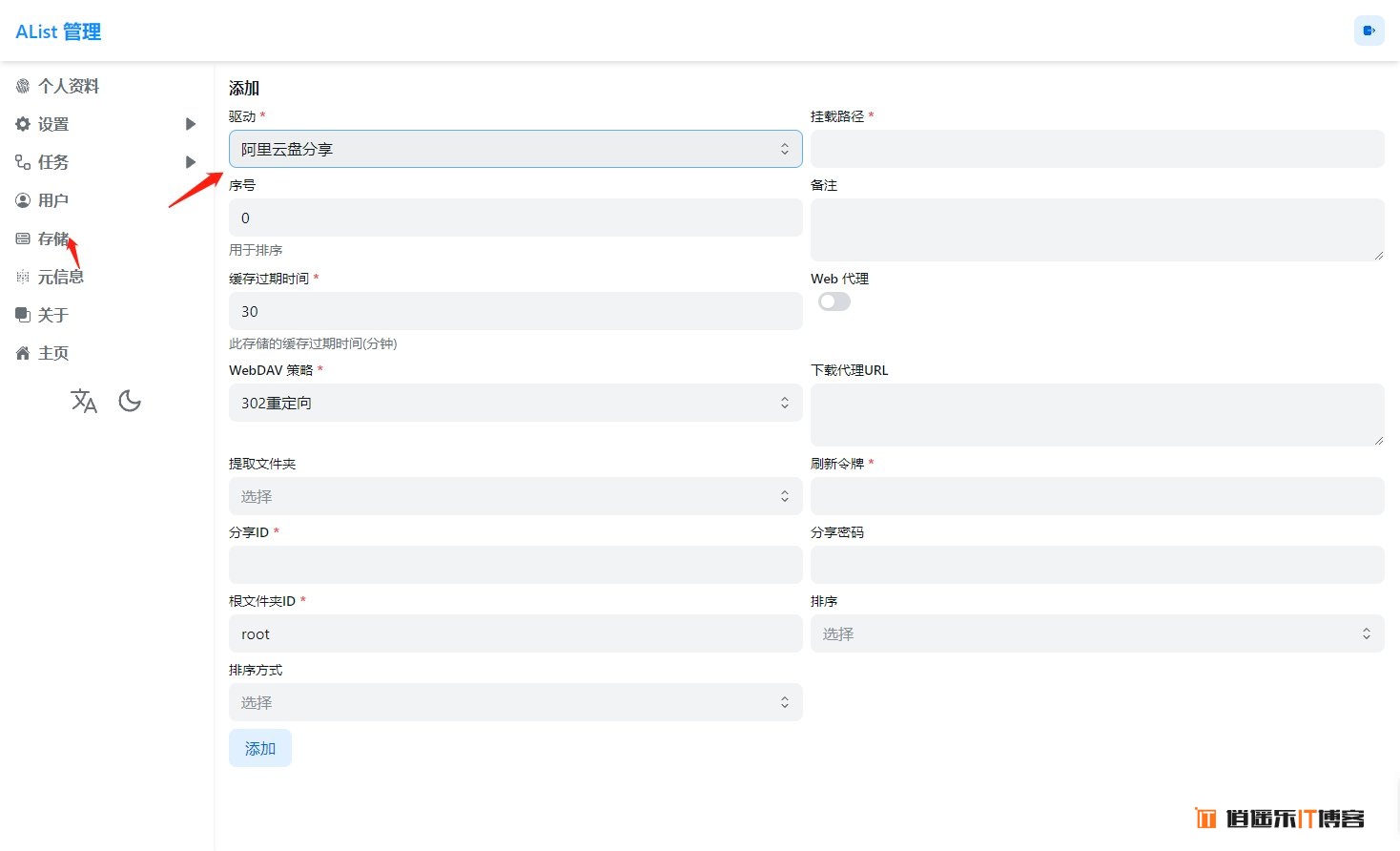
Task: Click the 添加 submit button
Action: pyautogui.click(x=260, y=748)
